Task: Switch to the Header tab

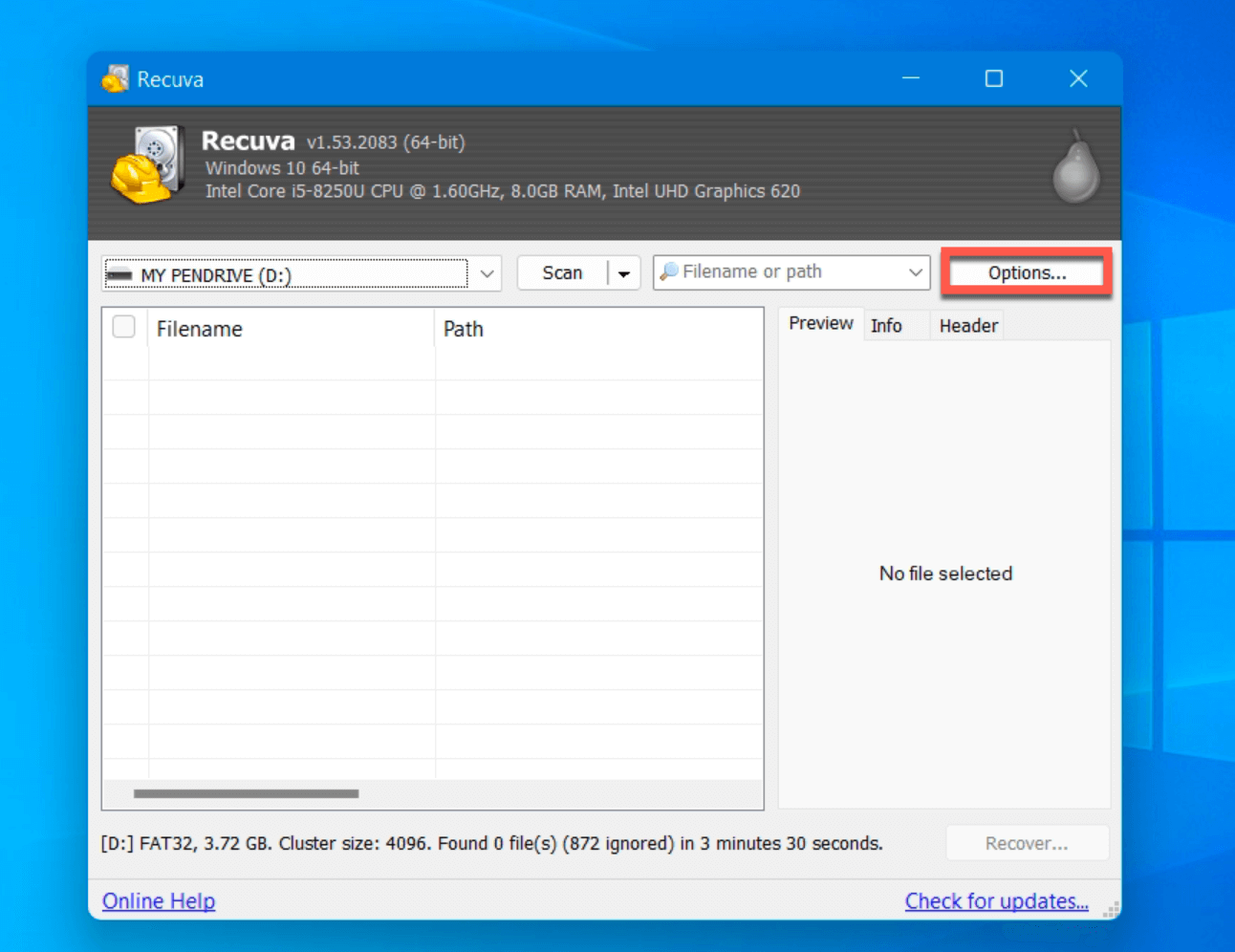Action: pos(968,326)
